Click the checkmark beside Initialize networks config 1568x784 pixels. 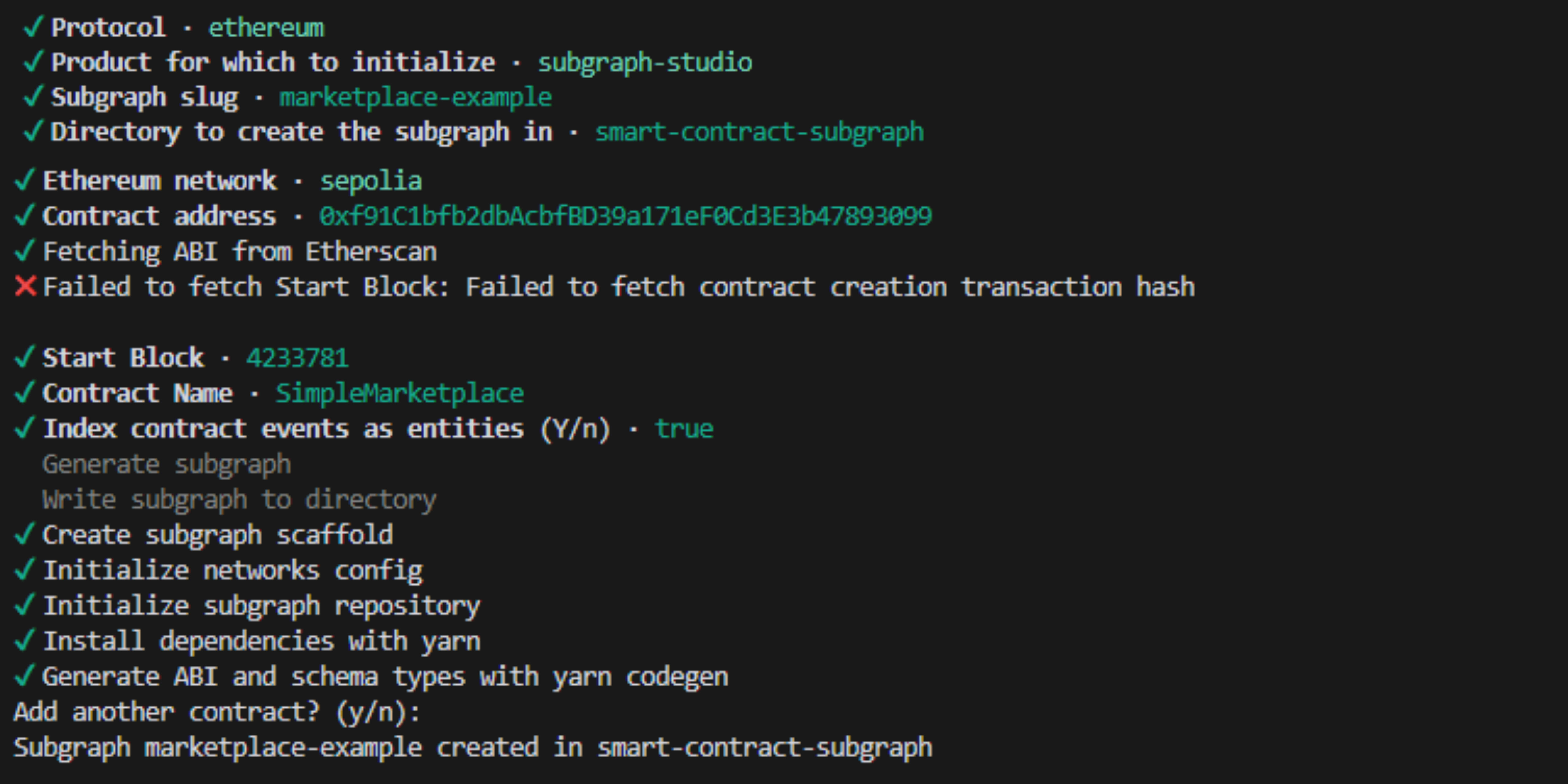tap(24, 570)
